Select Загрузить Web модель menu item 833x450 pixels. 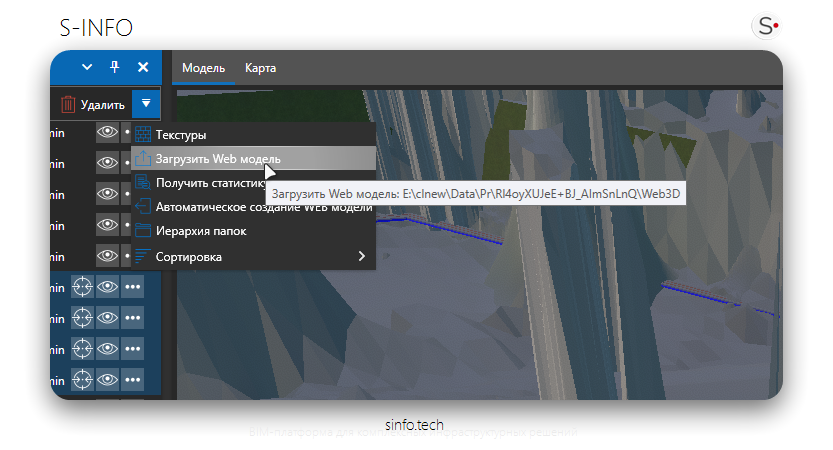[218, 159]
